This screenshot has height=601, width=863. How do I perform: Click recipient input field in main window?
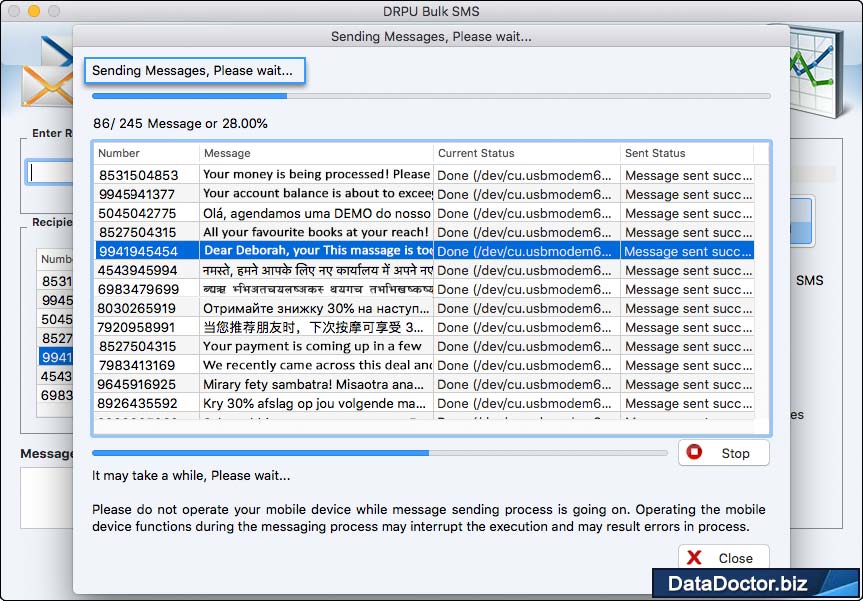[x=50, y=172]
